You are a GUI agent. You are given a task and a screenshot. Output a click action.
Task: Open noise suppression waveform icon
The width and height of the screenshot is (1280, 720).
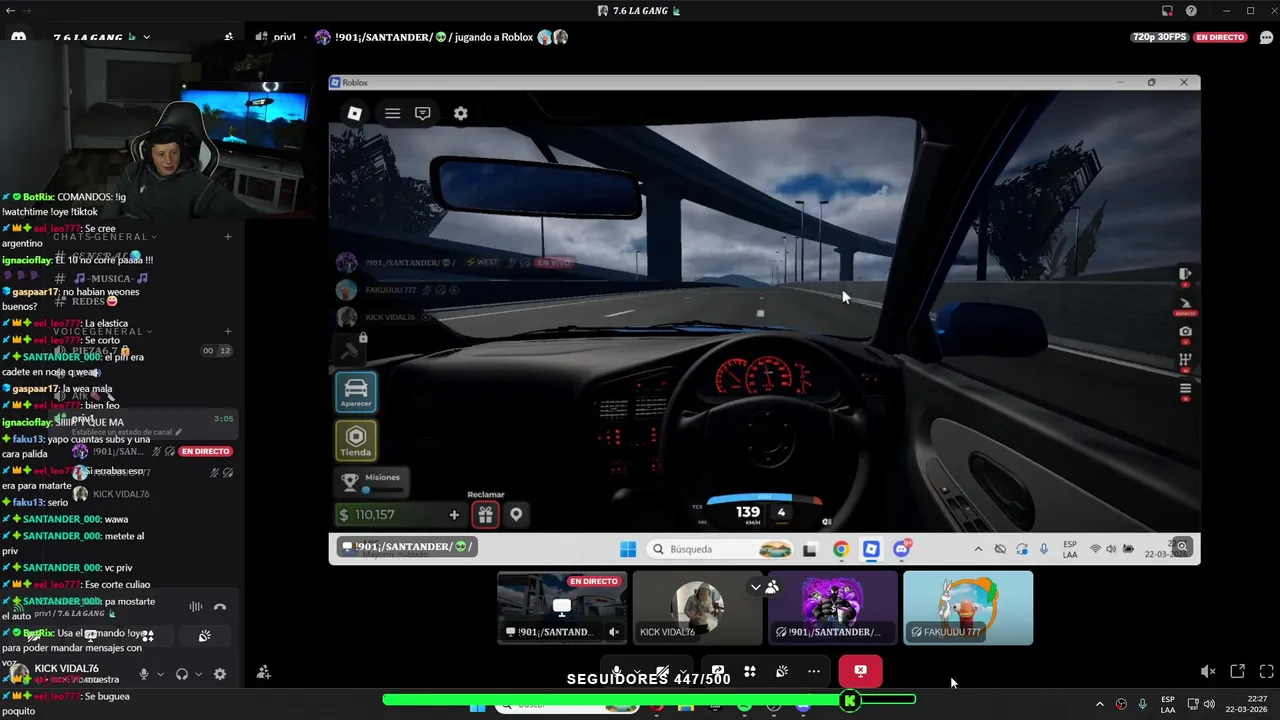point(196,607)
